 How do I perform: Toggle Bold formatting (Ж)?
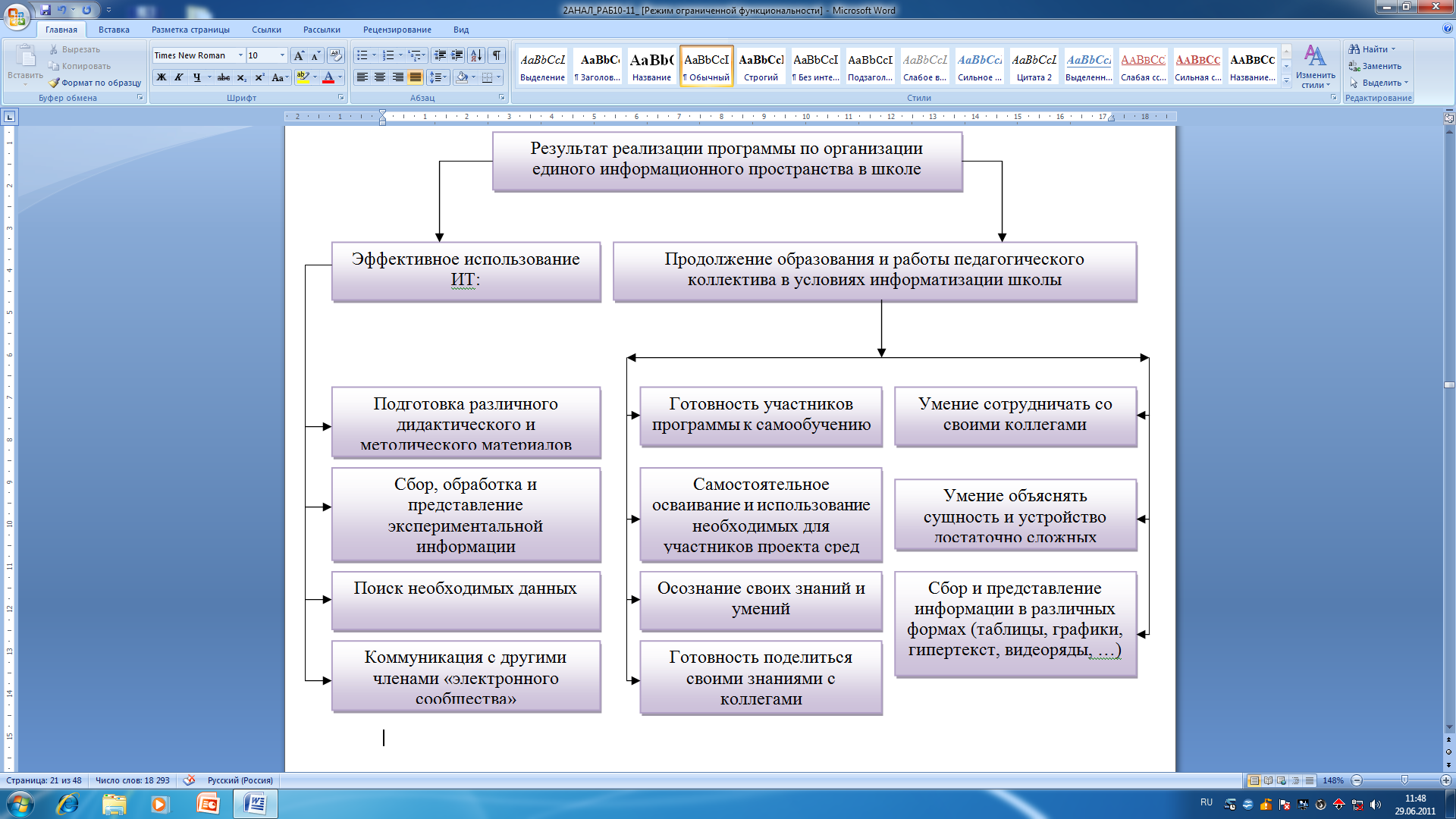click(x=161, y=77)
